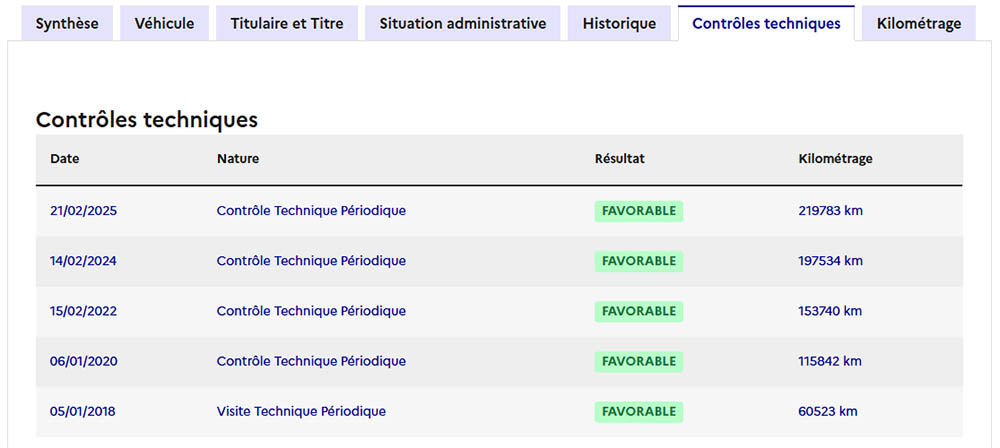This screenshot has height=448, width=1000.
Task: Select the 115842 km mileage value
Action: click(830, 361)
